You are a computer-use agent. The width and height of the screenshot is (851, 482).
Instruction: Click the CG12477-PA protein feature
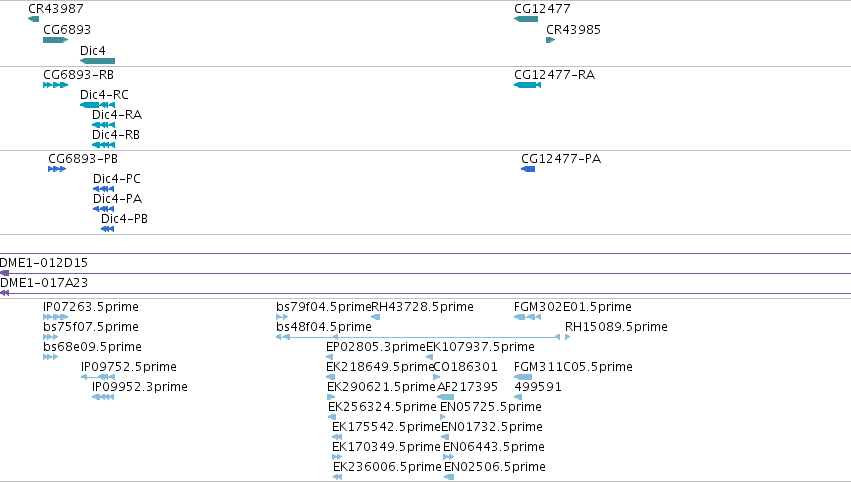528,169
